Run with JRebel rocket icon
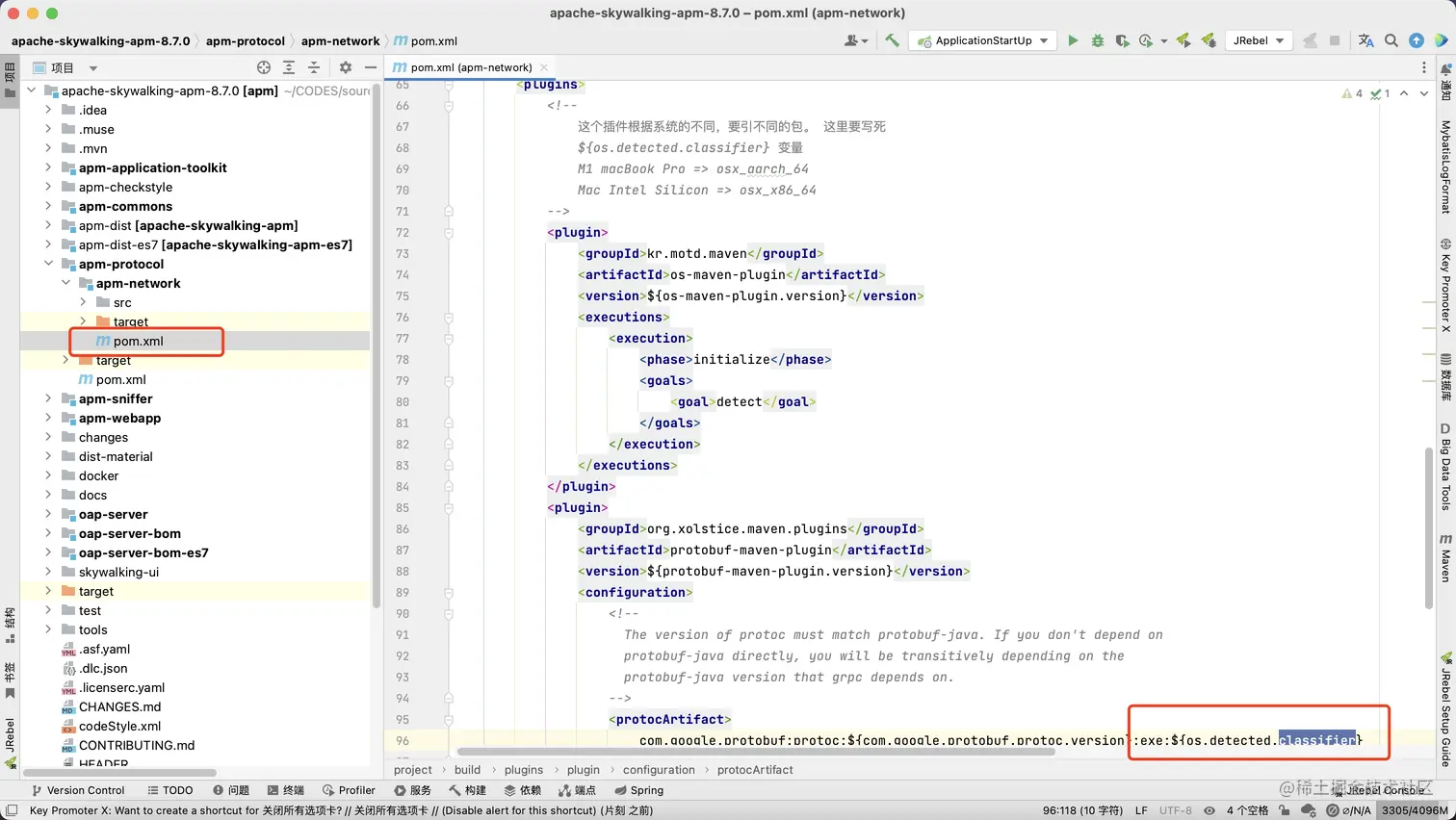 pos(1183,40)
